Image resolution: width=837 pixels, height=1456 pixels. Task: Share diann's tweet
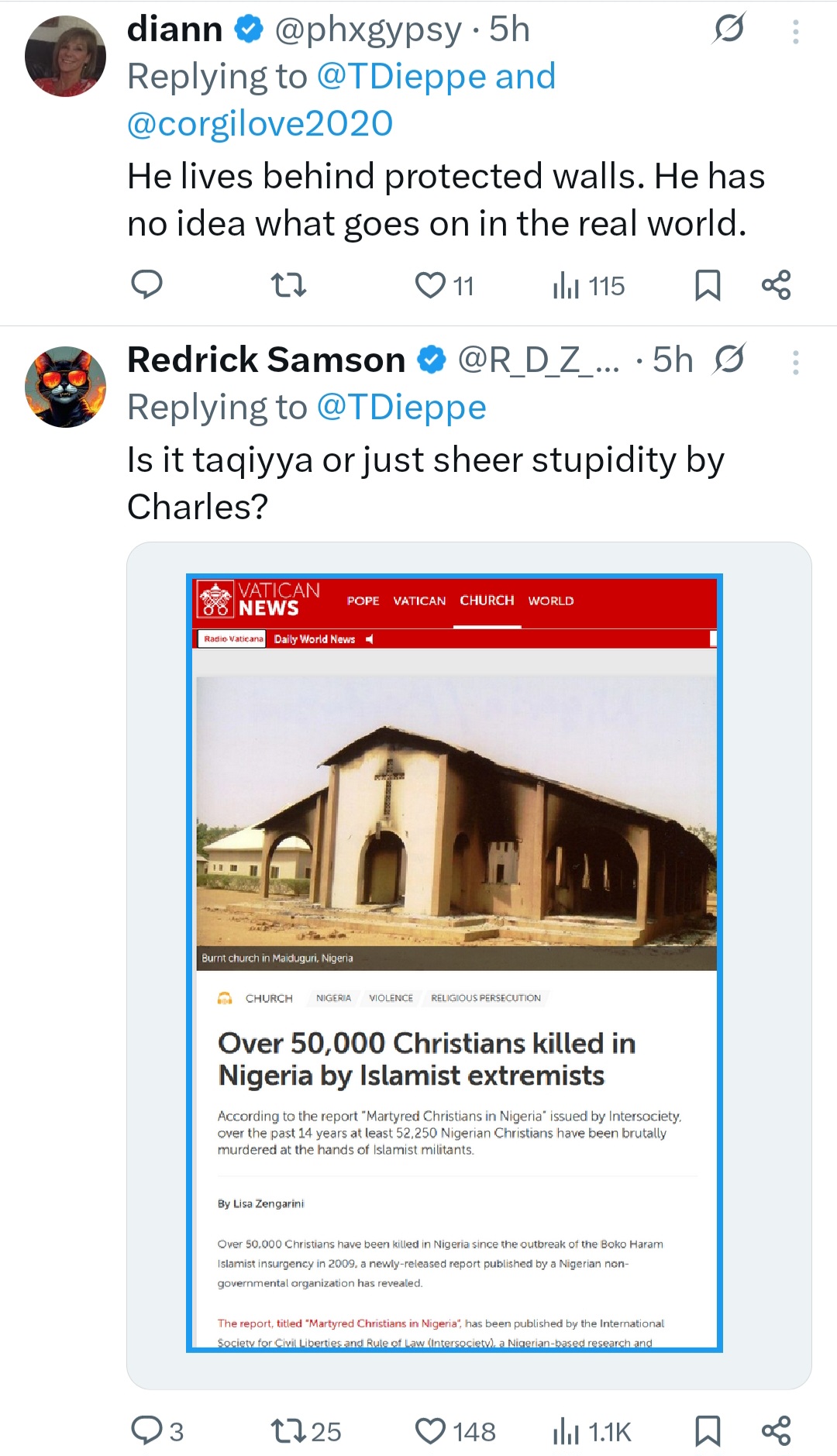776,285
